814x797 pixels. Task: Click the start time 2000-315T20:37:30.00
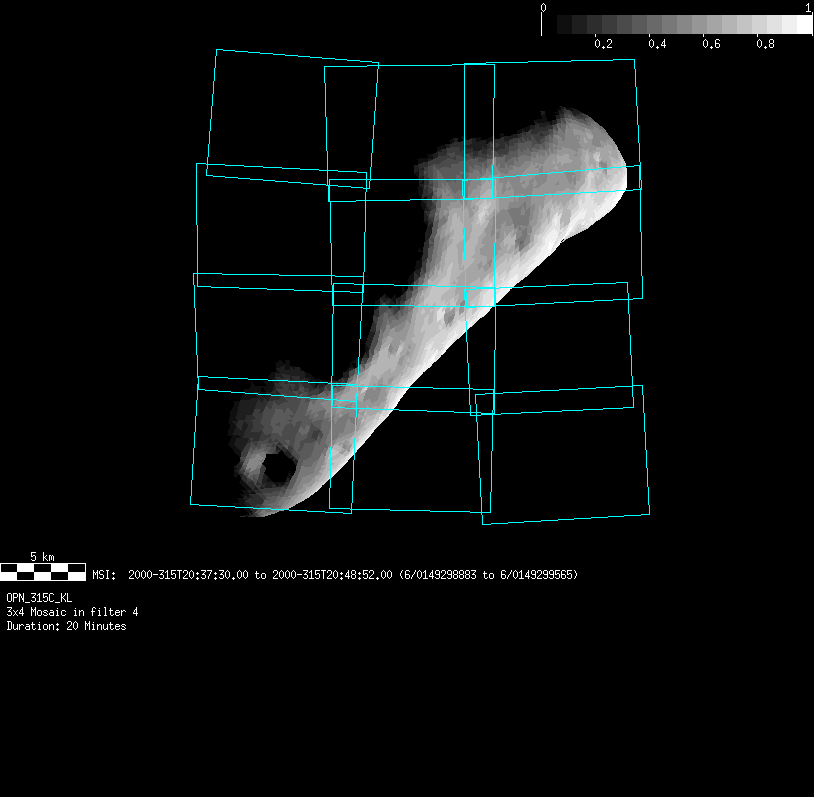coord(189,575)
